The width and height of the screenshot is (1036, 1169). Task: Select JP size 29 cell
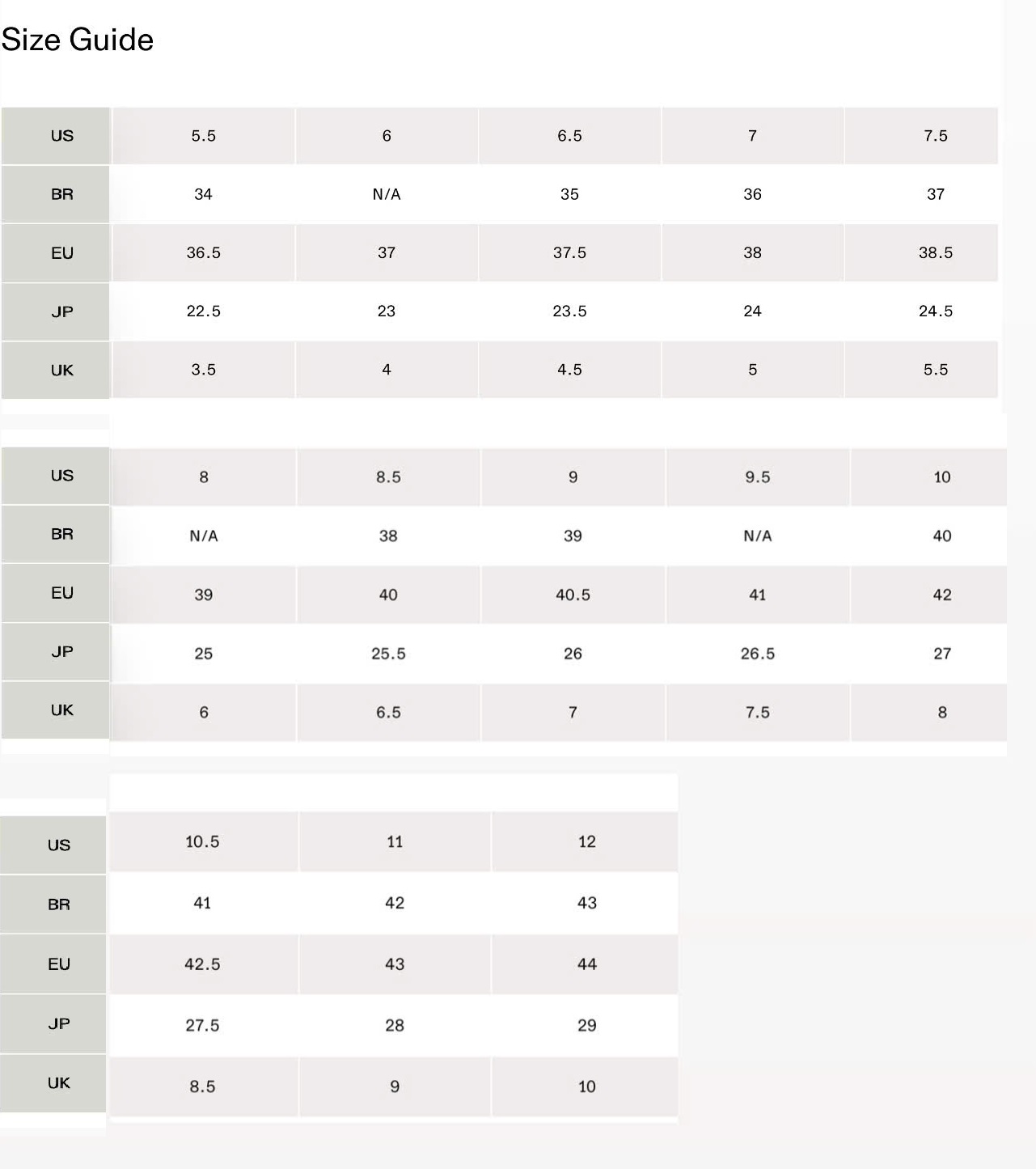(587, 1026)
